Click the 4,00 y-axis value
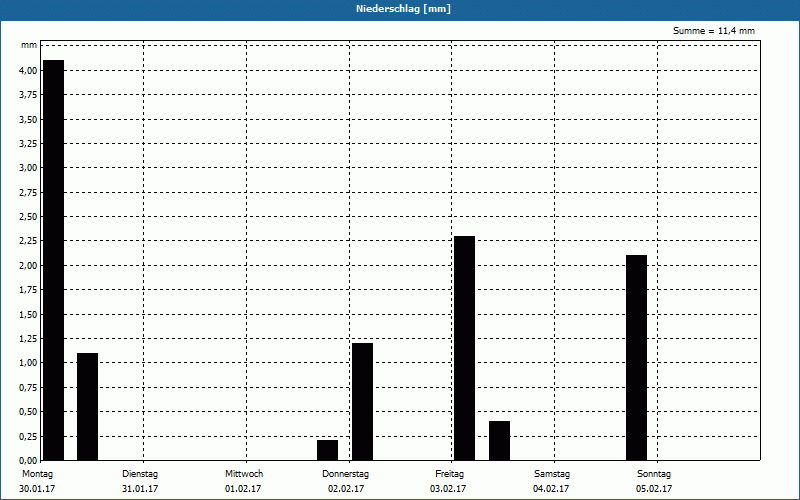Image resolution: width=800 pixels, height=500 pixels. (28, 70)
